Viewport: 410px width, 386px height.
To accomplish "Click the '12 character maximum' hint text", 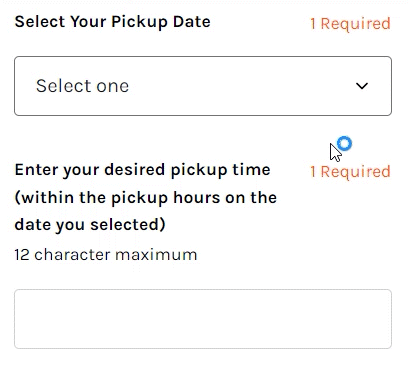I will [x=106, y=255].
